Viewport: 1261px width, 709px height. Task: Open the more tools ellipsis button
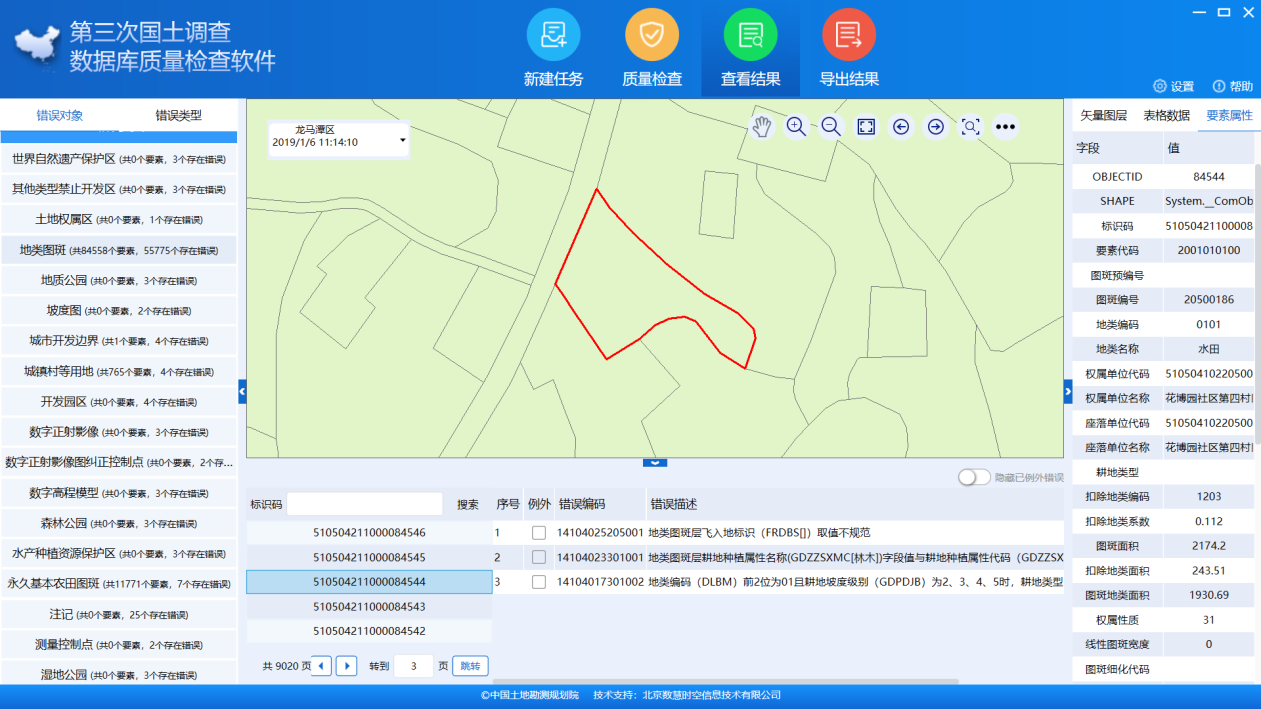1005,127
